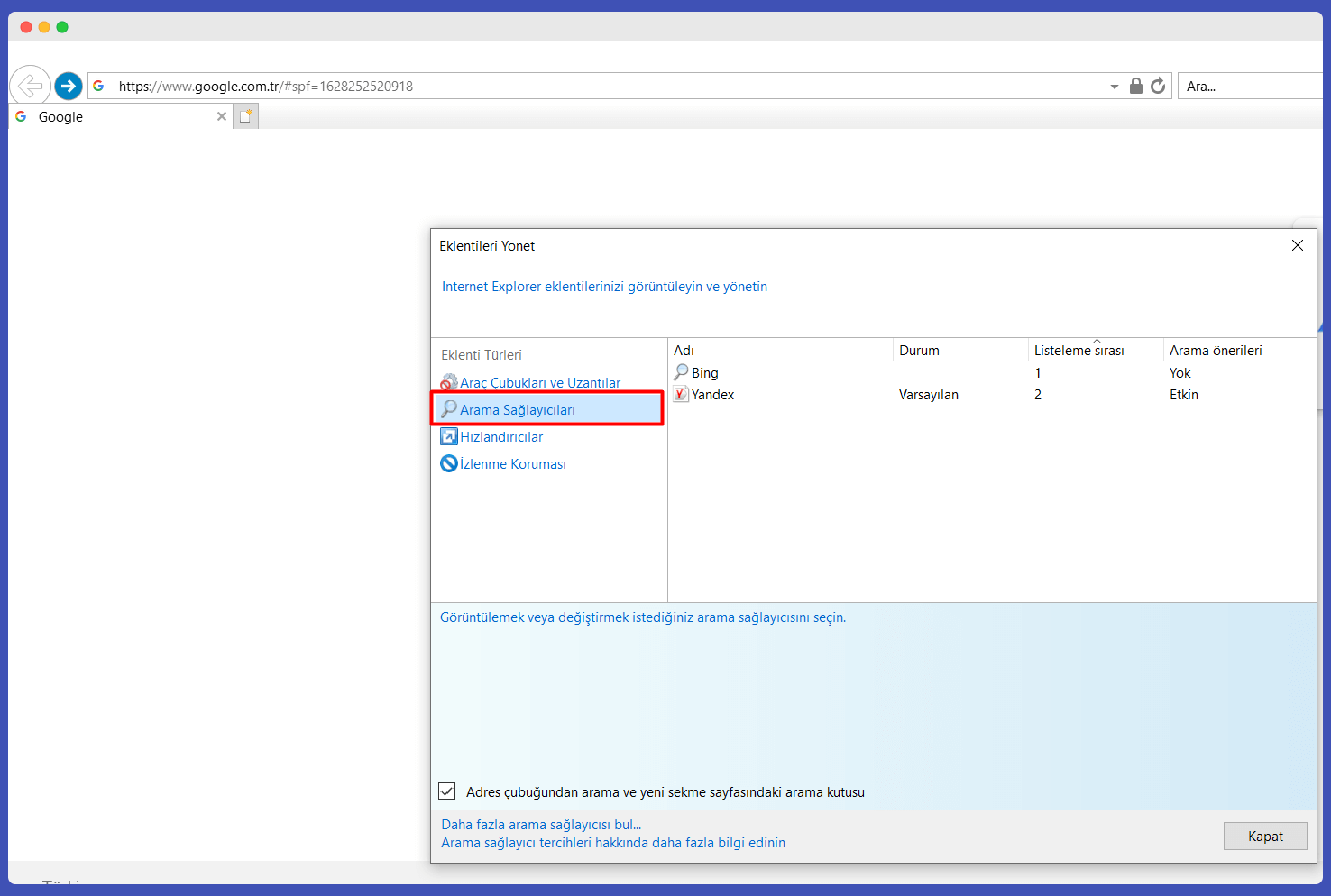Sort by Arama önerileri column header
The image size is (1331, 896).
(1231, 351)
